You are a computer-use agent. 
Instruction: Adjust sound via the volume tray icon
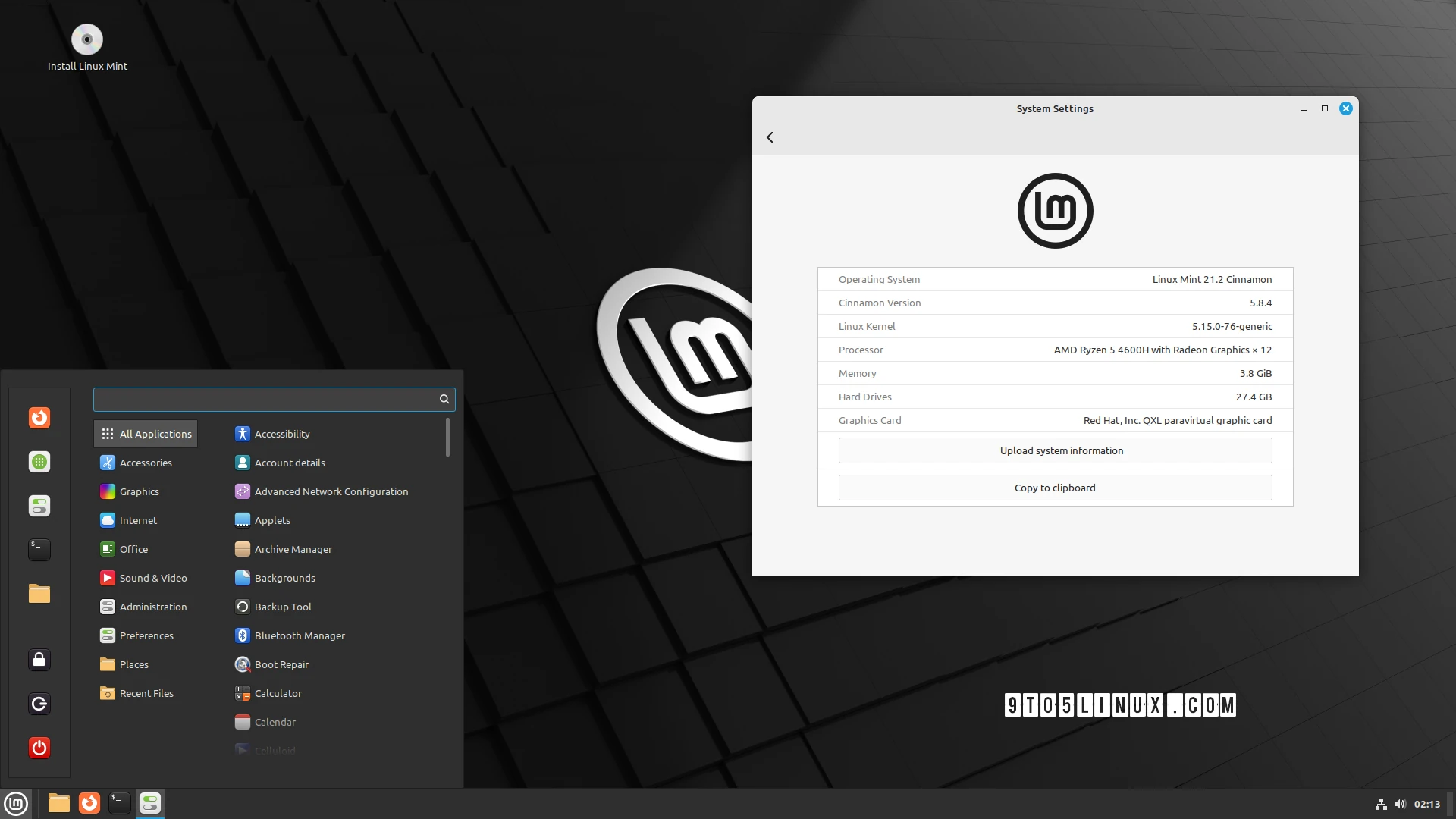click(1401, 804)
